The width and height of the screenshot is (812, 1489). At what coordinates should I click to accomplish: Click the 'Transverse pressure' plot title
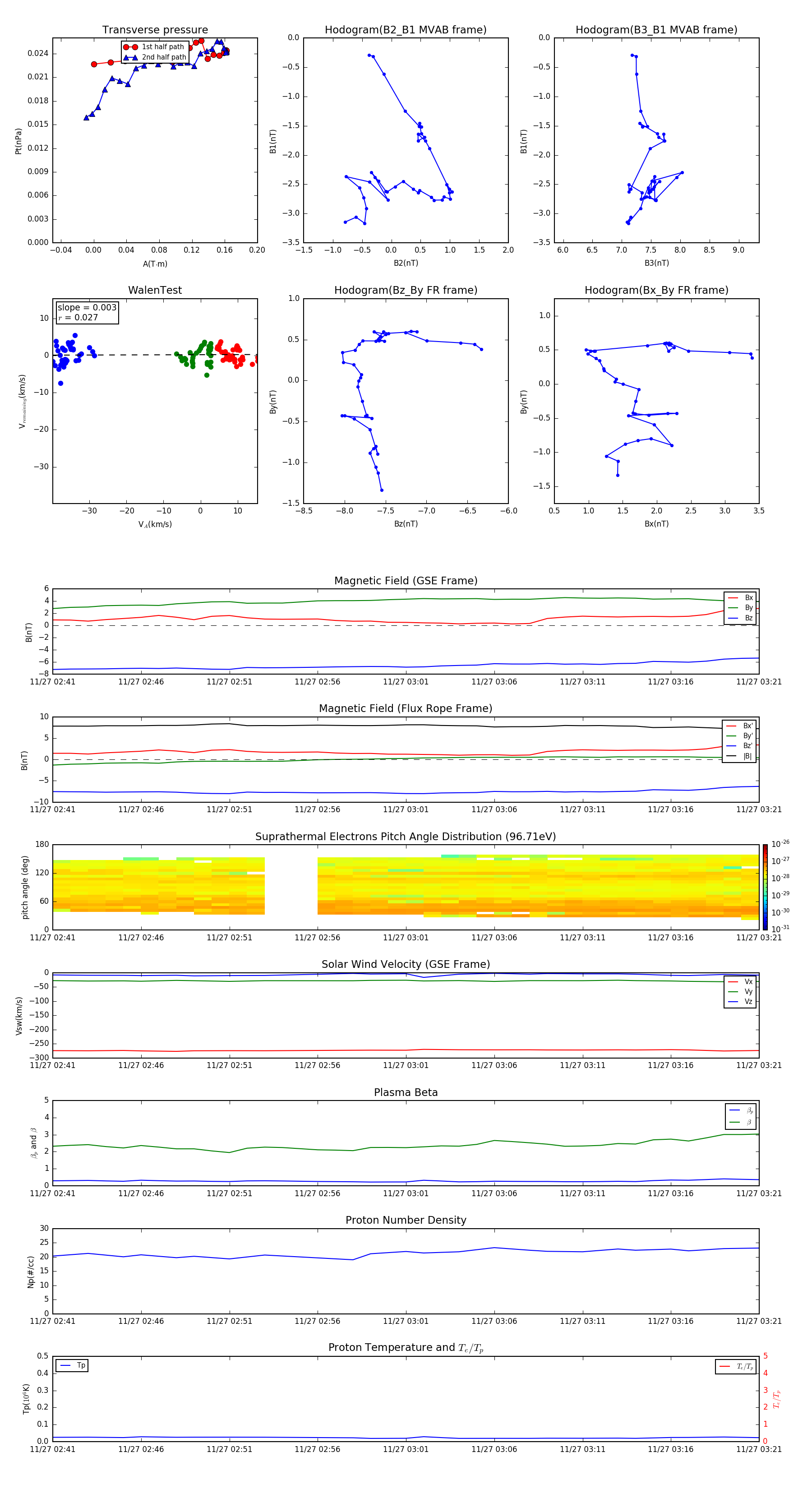point(155,29)
